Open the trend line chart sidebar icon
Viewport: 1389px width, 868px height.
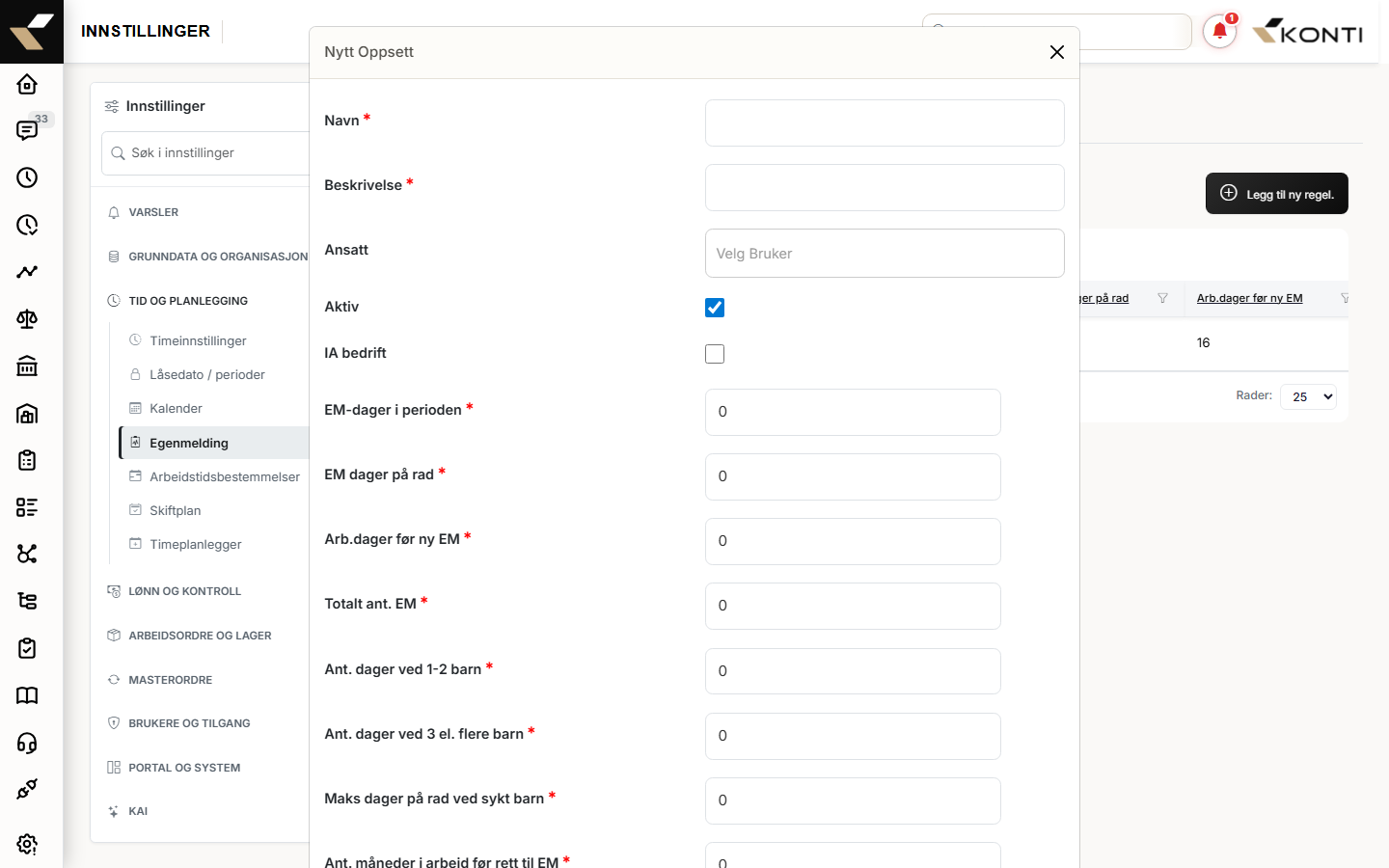pos(27,272)
